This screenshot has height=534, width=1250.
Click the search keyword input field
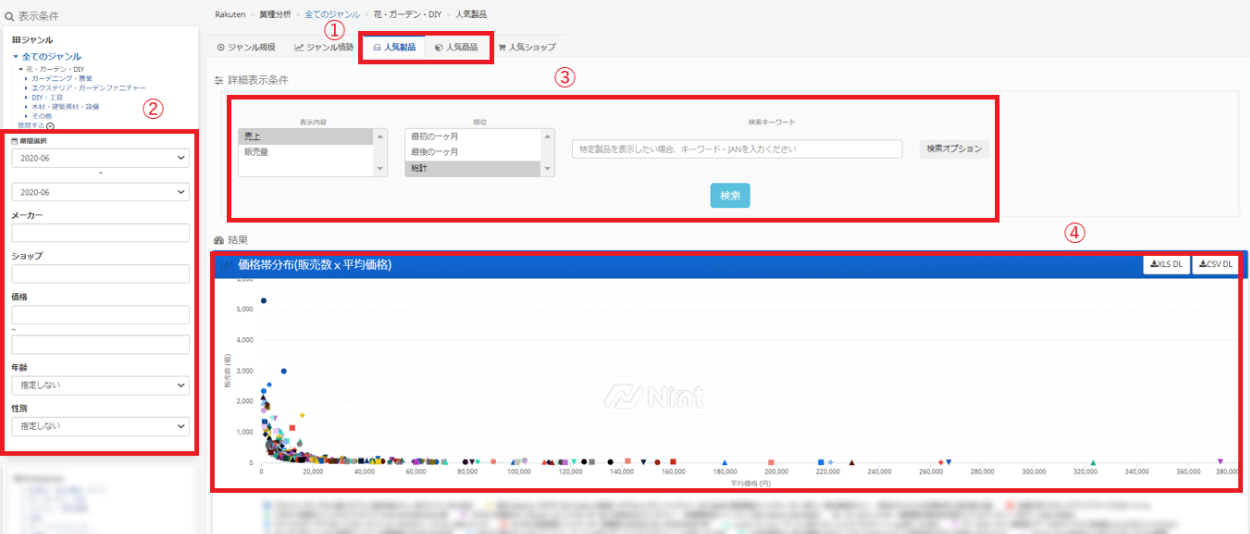pos(737,149)
